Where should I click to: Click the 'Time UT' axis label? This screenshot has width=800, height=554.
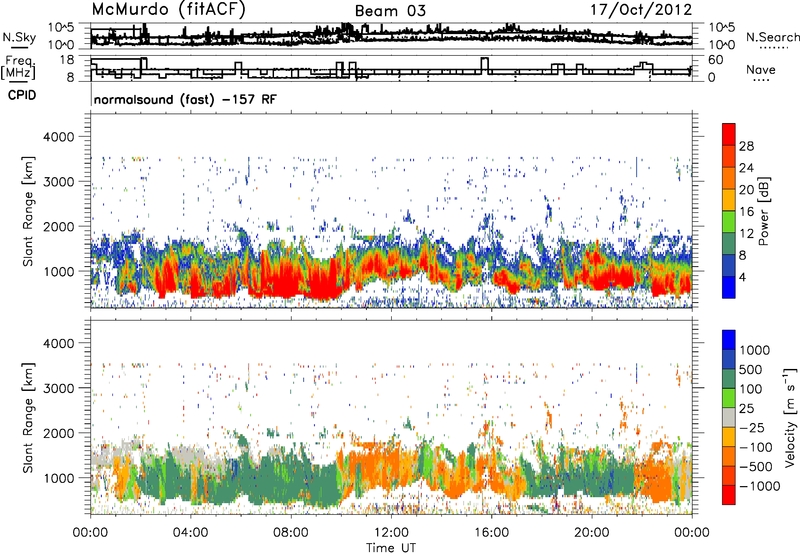391,547
